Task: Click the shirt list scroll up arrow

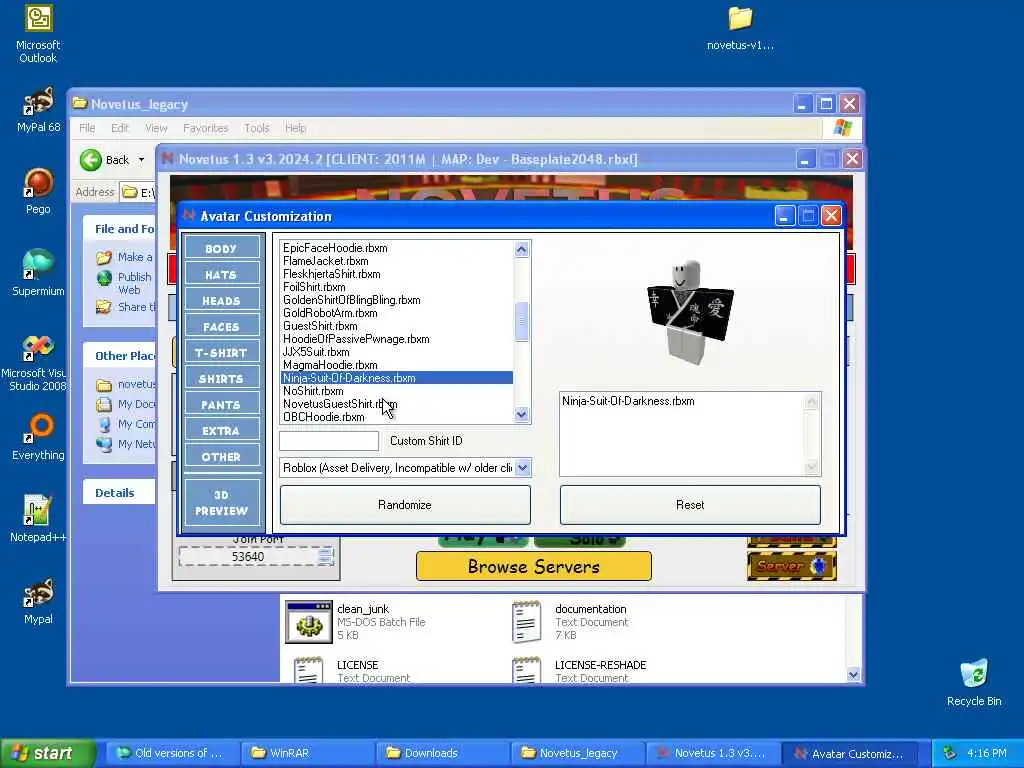Action: click(521, 249)
